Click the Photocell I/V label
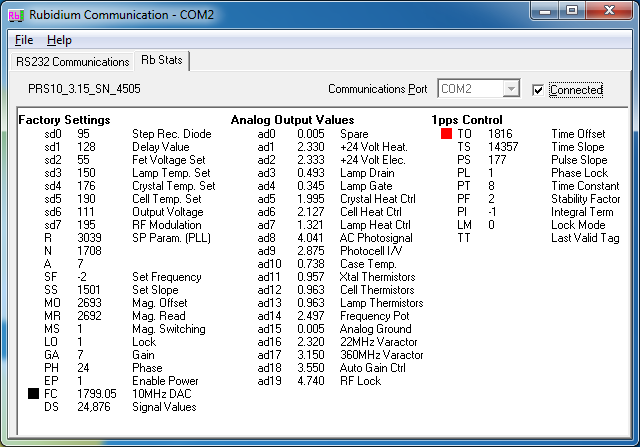The height and width of the screenshot is (447, 640). click(x=371, y=251)
